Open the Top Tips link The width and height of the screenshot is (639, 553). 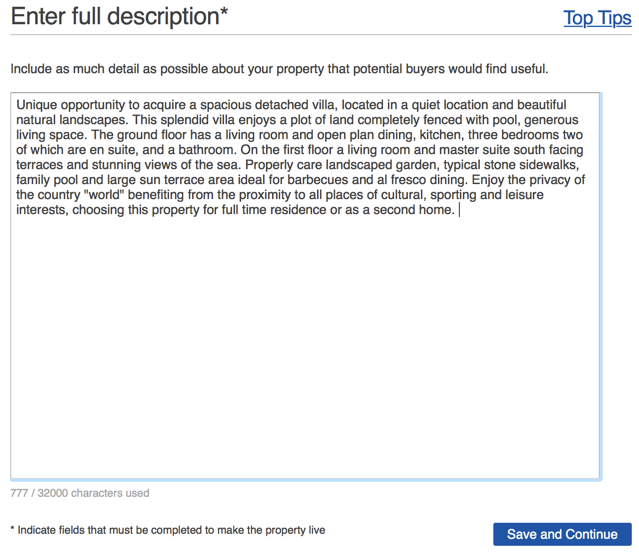[597, 18]
